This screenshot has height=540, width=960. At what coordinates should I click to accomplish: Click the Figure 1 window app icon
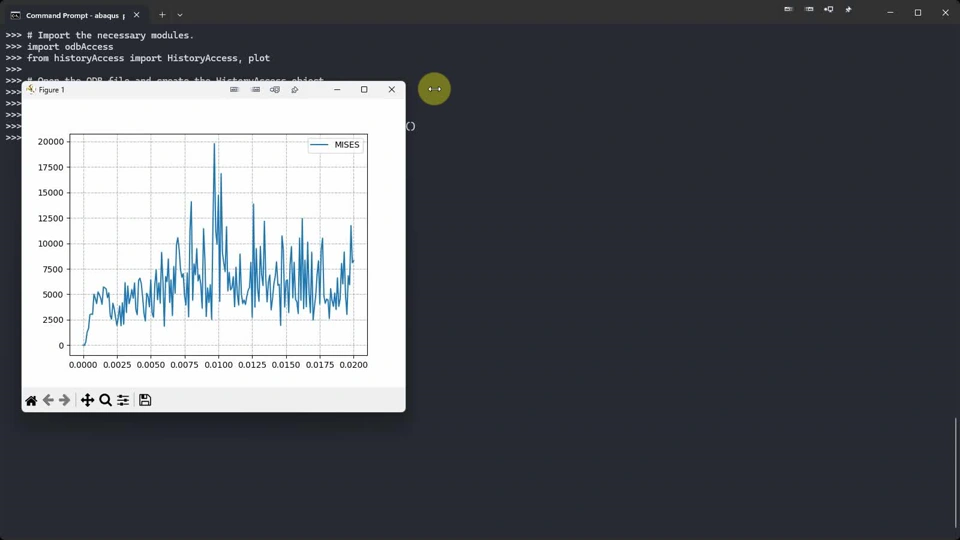point(31,89)
